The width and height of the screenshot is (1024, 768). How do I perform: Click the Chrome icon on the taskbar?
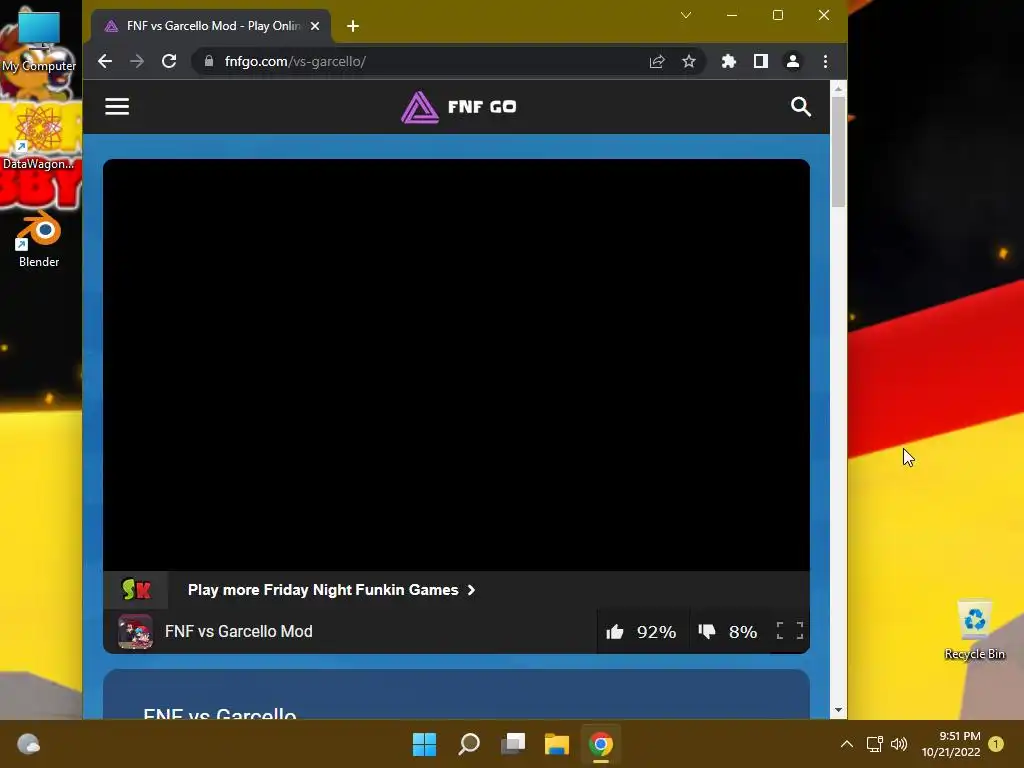click(601, 744)
